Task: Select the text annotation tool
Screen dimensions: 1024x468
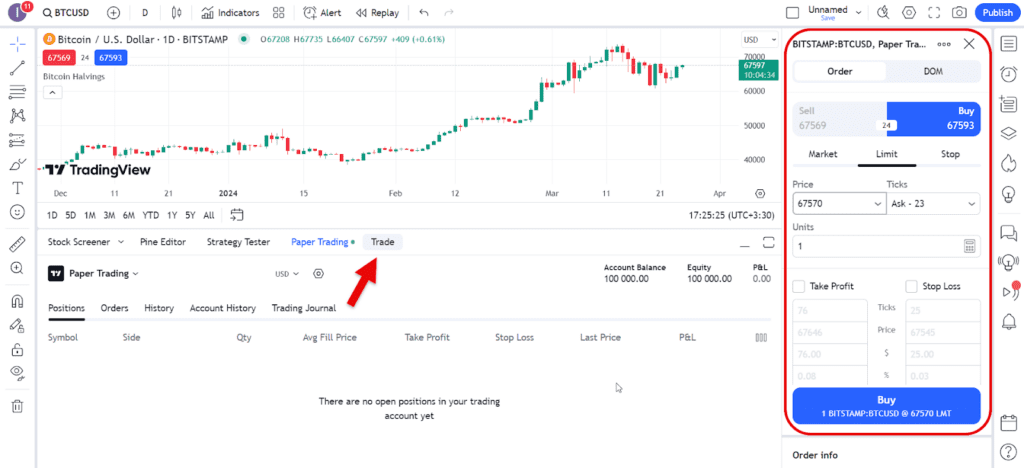Action: click(17, 188)
